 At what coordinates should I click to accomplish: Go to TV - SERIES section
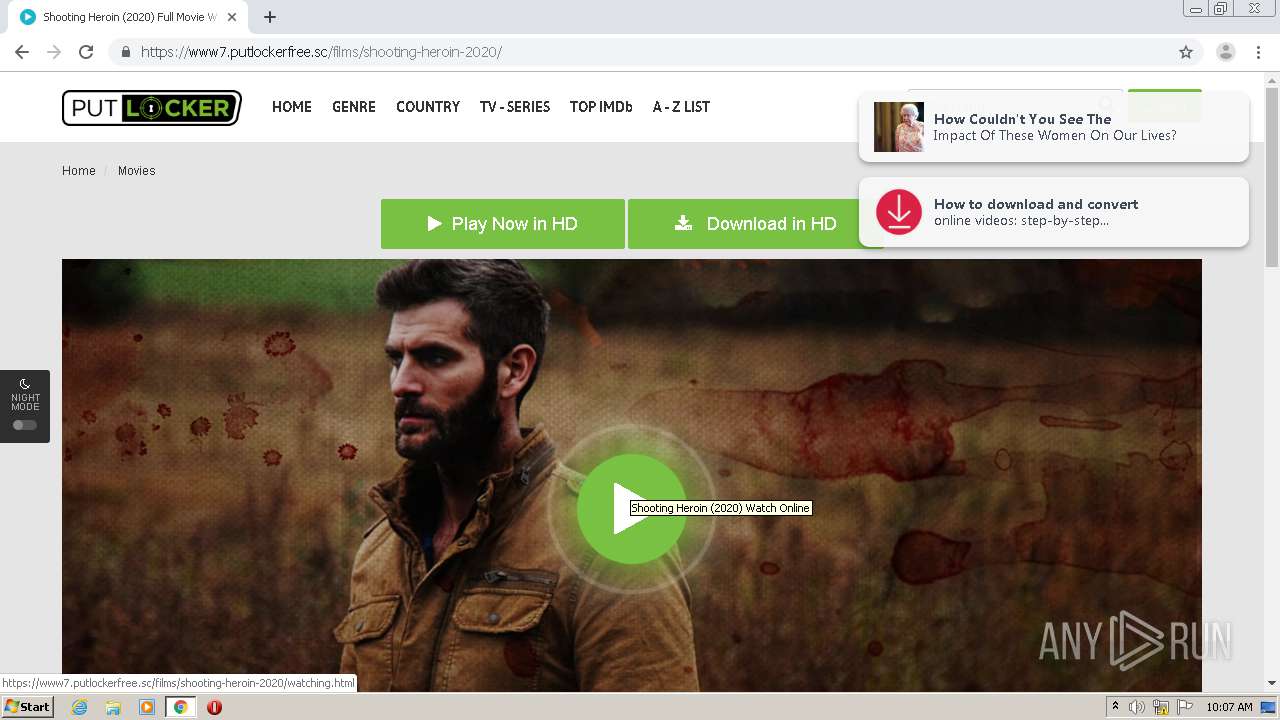point(515,107)
